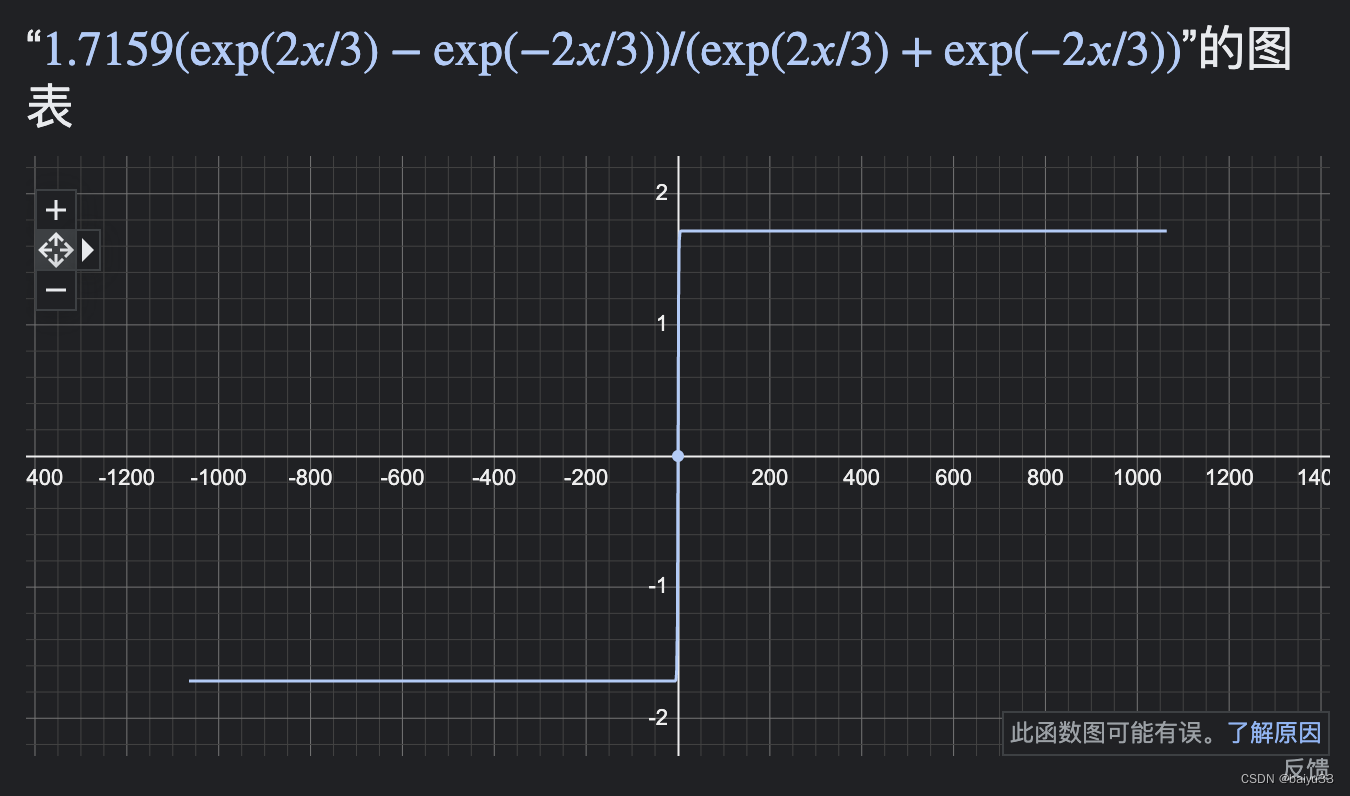Click the x-axis label 400
Screen dimensions: 1350x796
coord(861,477)
